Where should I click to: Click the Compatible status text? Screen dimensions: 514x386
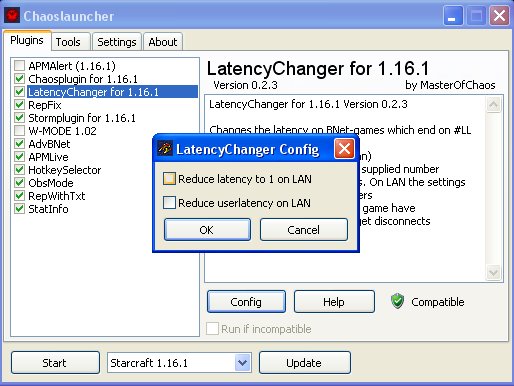coord(437,302)
